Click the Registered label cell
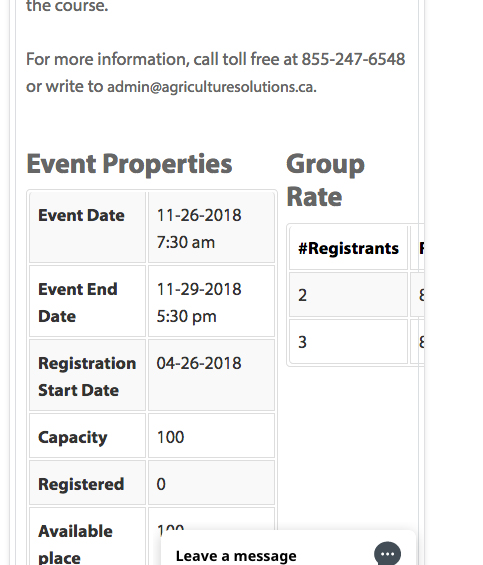Screen dimensions: 483x565 coord(87,483)
